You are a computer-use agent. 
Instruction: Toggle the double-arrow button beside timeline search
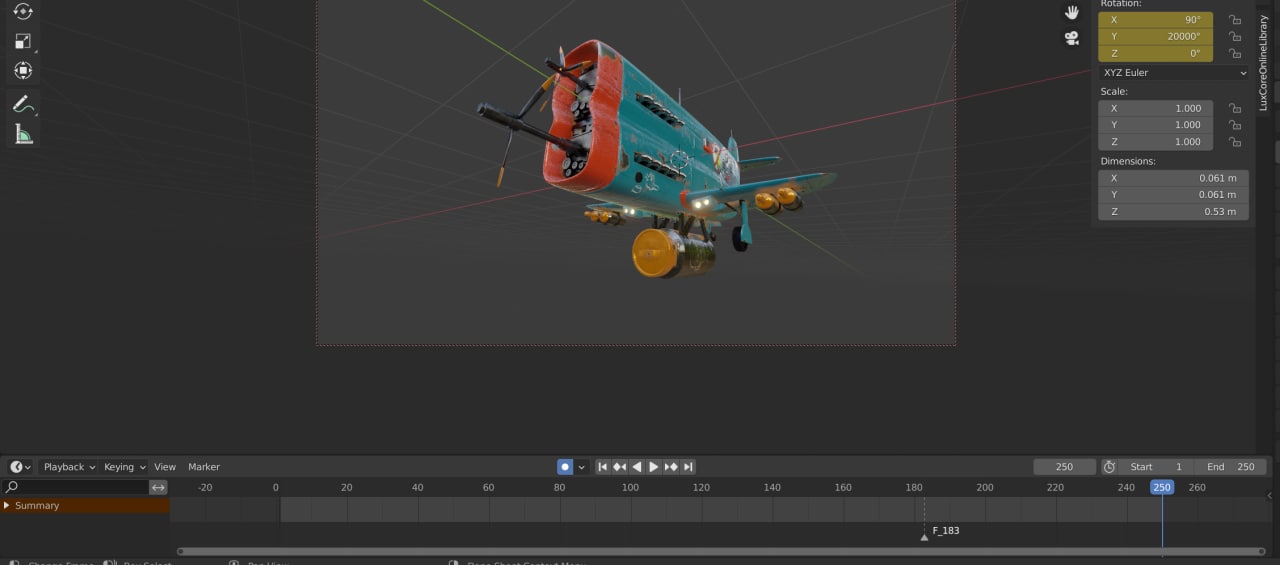click(158, 487)
